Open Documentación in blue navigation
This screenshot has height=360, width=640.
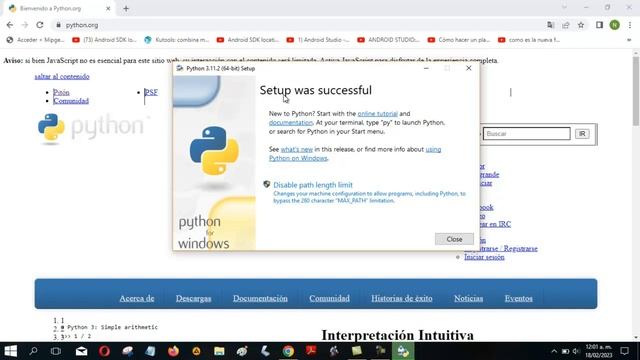[x=260, y=298]
